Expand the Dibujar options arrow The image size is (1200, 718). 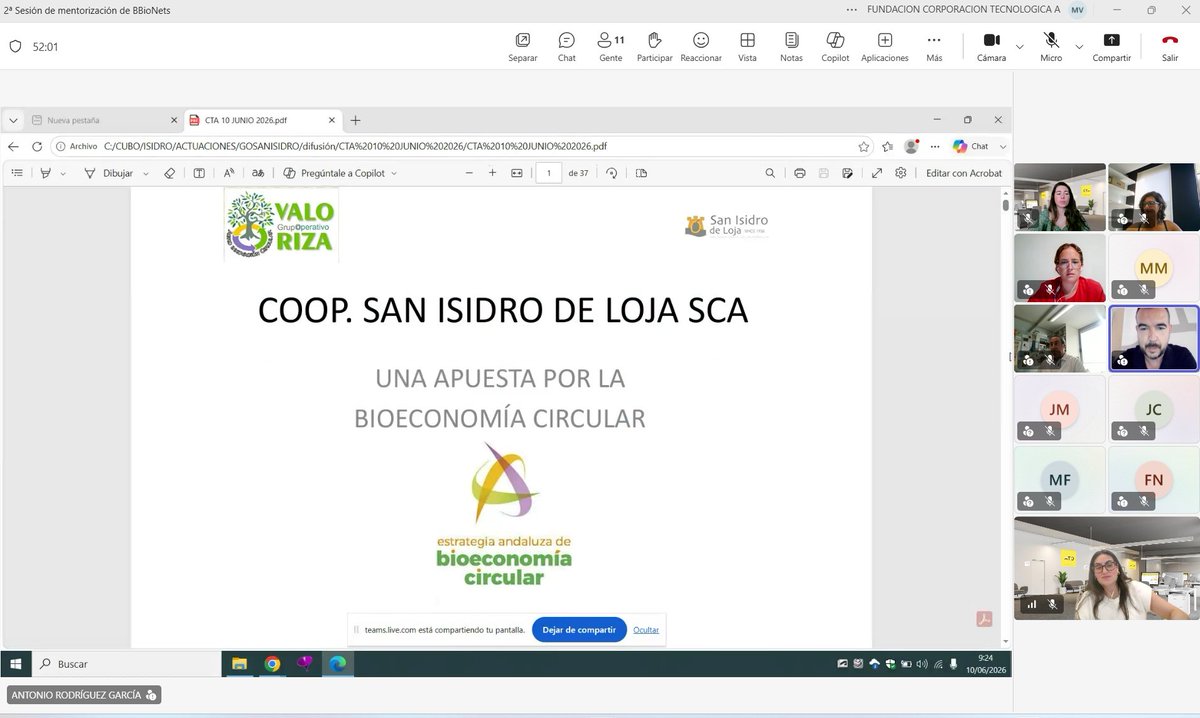coord(146,173)
